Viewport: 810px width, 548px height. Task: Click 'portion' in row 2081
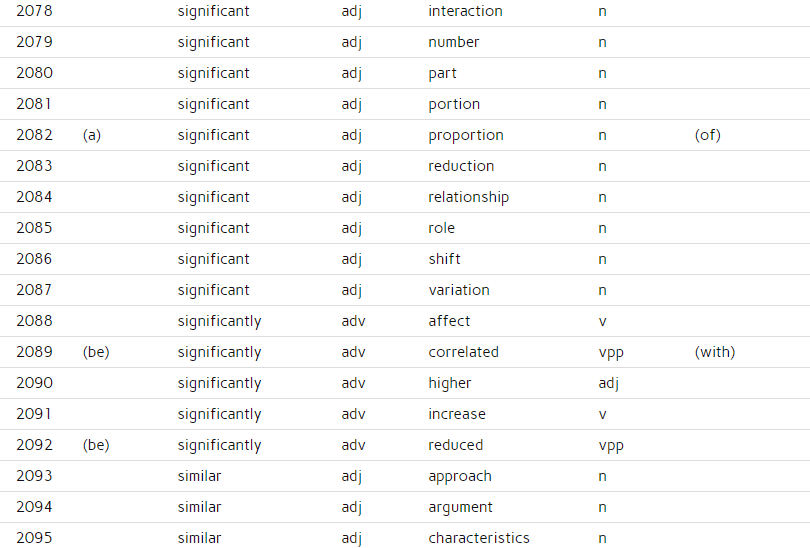tap(454, 104)
